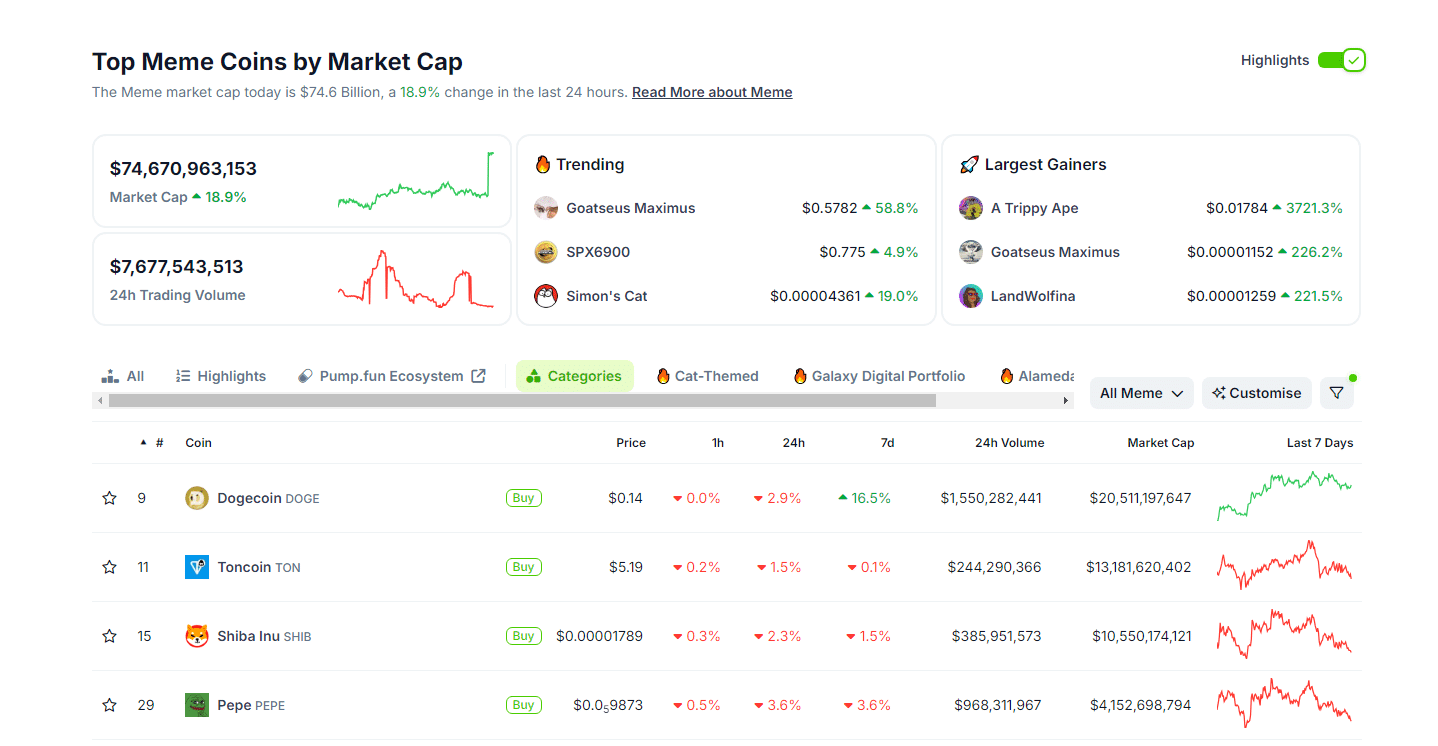Click the All tab chart icon
This screenshot has height=746, width=1438.
tap(110, 376)
